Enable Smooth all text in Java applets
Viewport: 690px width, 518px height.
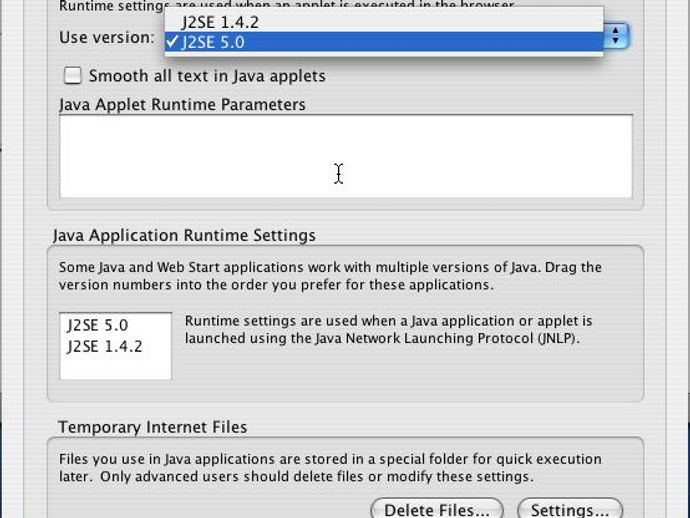(x=73, y=75)
